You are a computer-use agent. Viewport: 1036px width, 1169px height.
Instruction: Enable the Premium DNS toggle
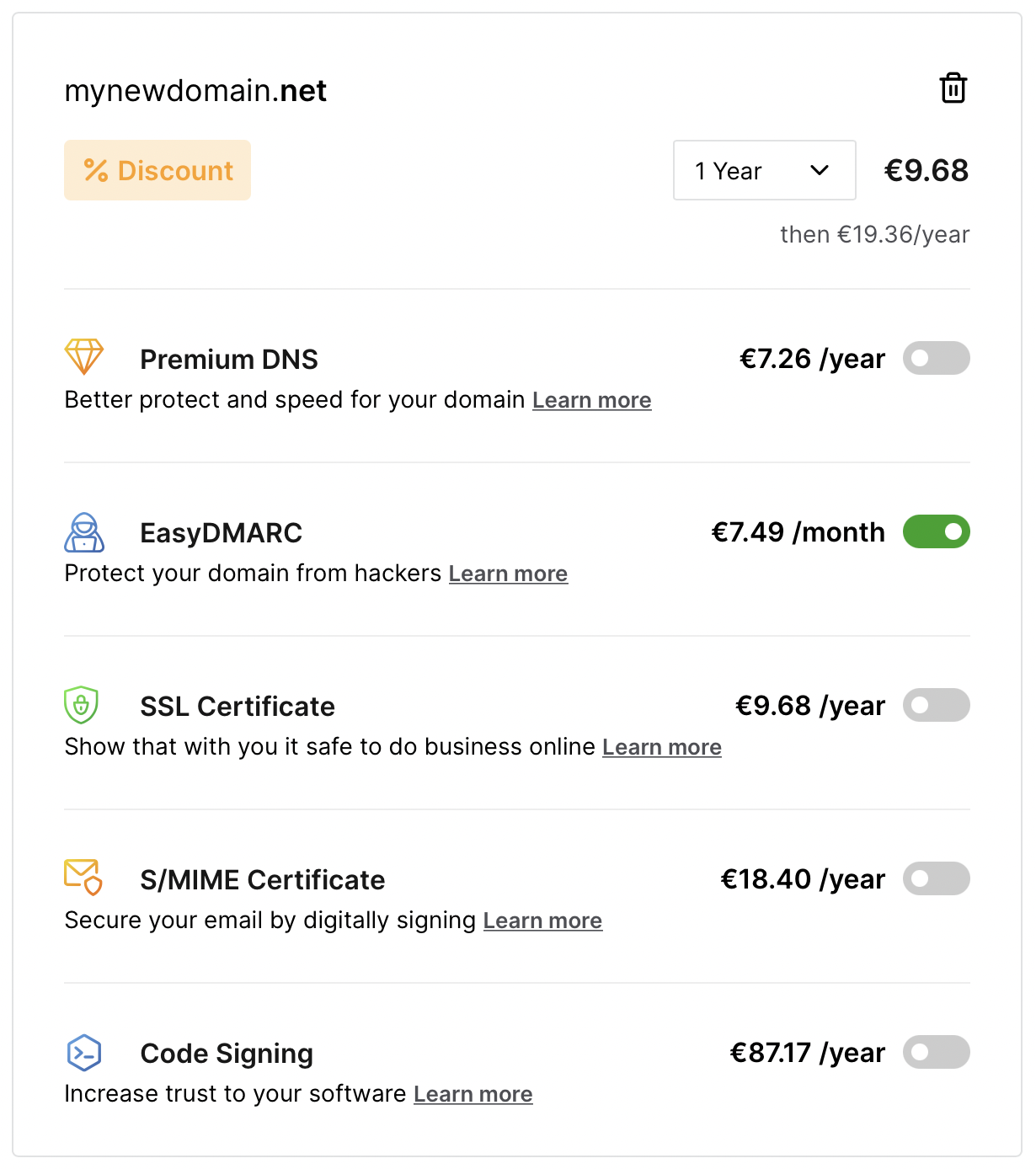[x=936, y=359]
